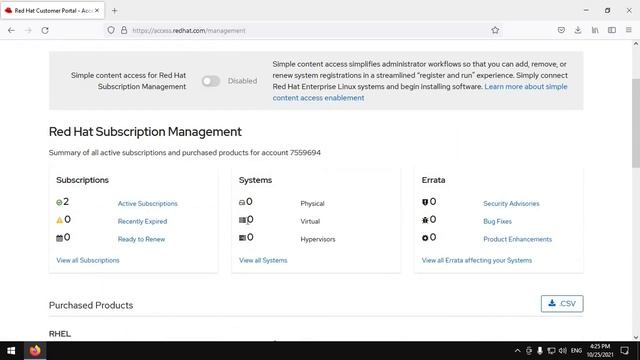640x360 pixels.
Task: Click the virtual systems icon
Action: 242,220
